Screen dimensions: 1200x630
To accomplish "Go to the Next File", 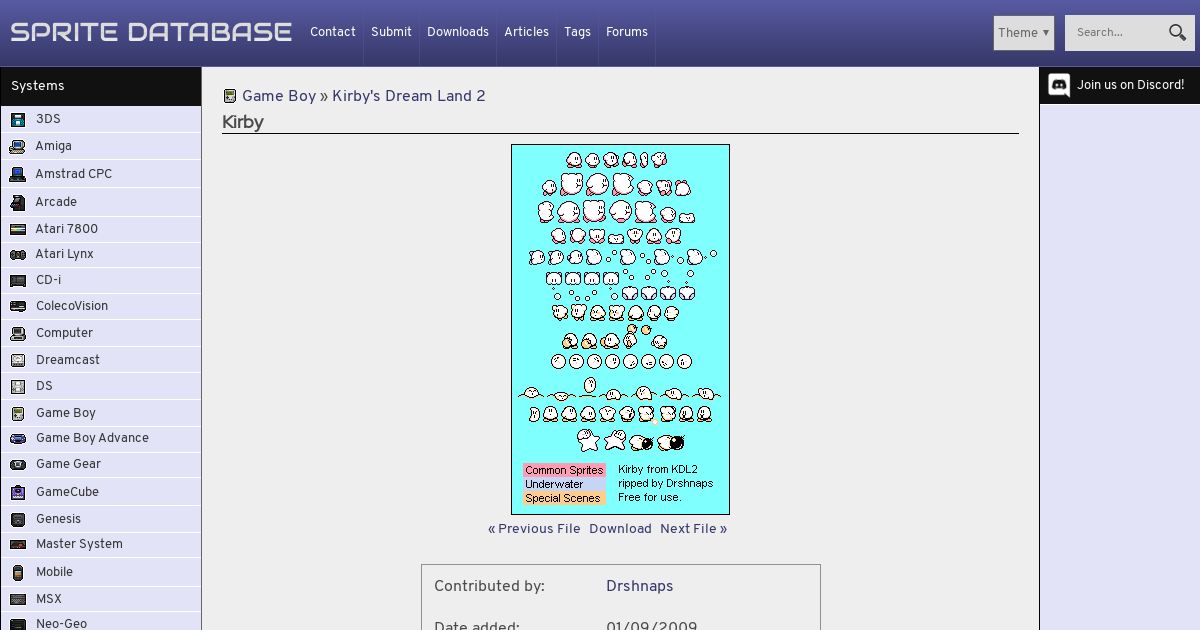I will click(x=693, y=529).
